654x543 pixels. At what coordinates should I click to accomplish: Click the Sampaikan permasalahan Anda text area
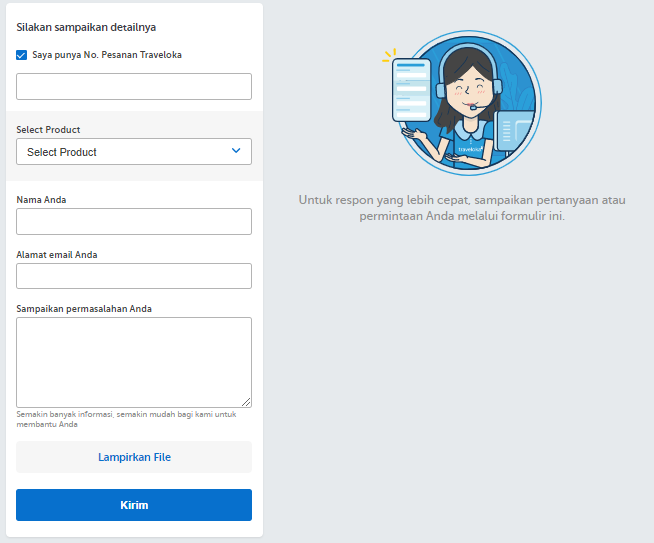coord(134,362)
